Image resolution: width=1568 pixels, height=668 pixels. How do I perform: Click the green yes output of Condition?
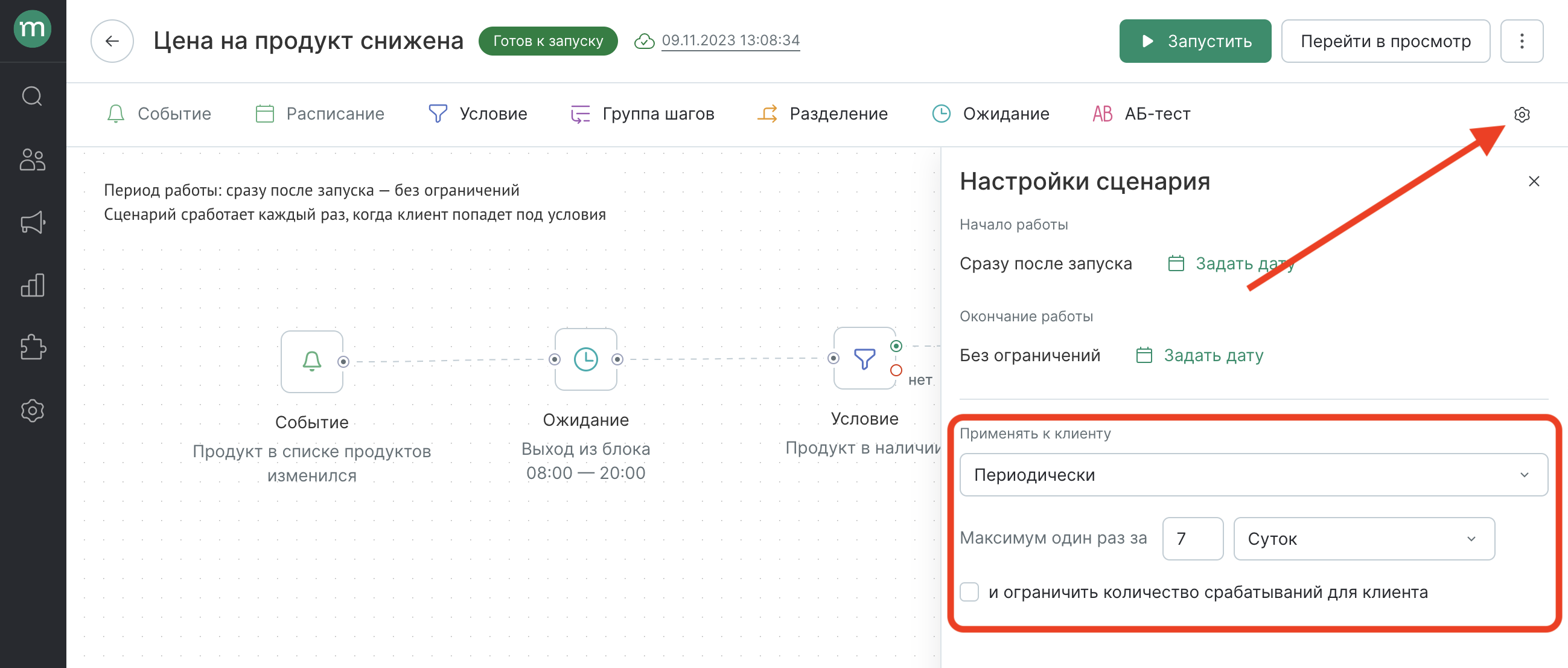point(896,346)
